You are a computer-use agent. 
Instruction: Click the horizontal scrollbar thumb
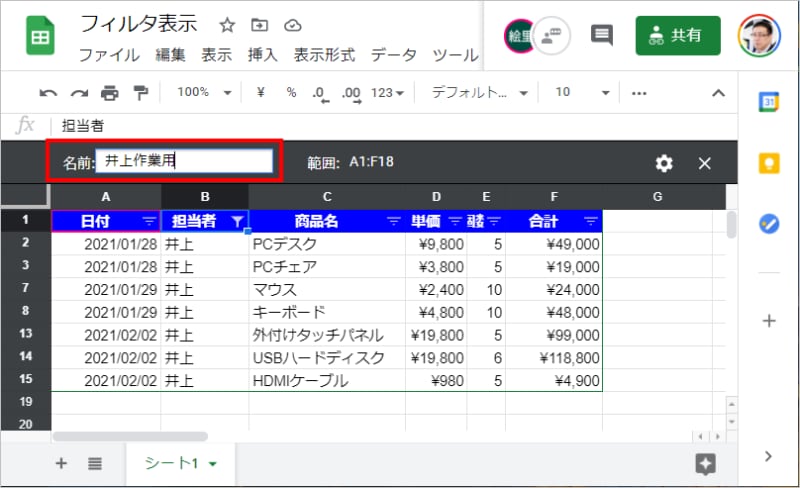130,436
